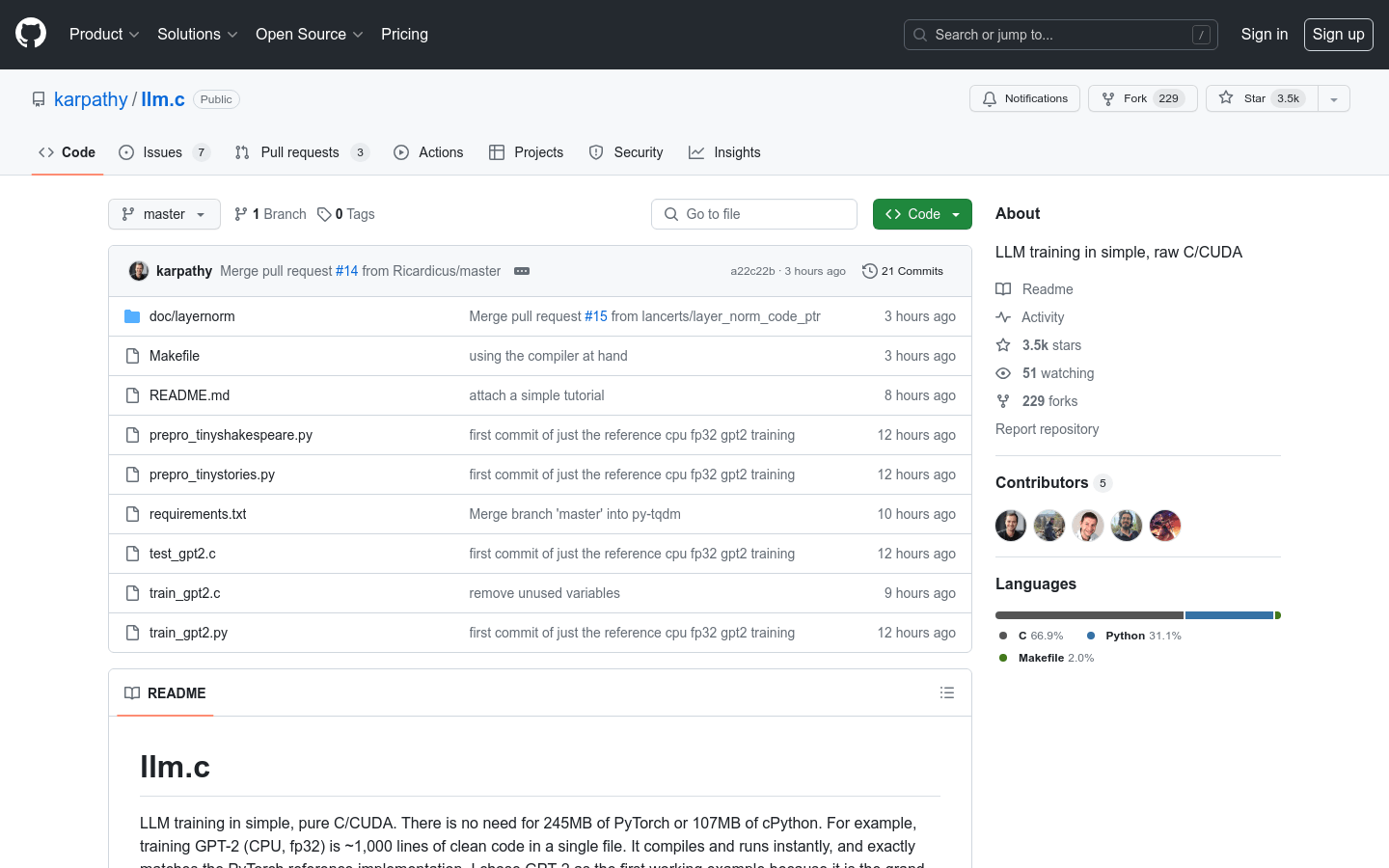
Task: Click 'remove unused variables' commit message
Action: point(544,593)
